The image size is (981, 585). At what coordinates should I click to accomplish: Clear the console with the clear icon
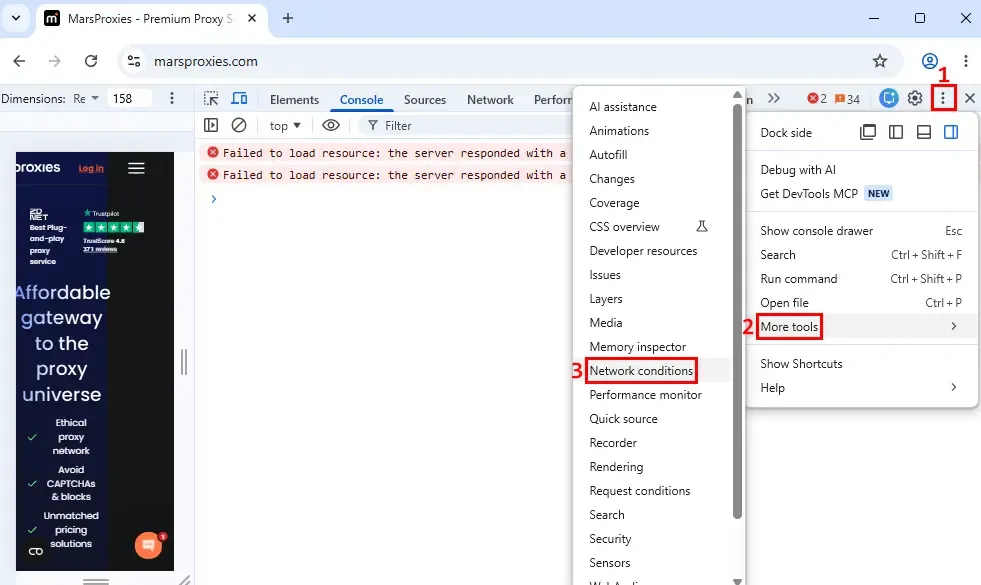tap(238, 125)
